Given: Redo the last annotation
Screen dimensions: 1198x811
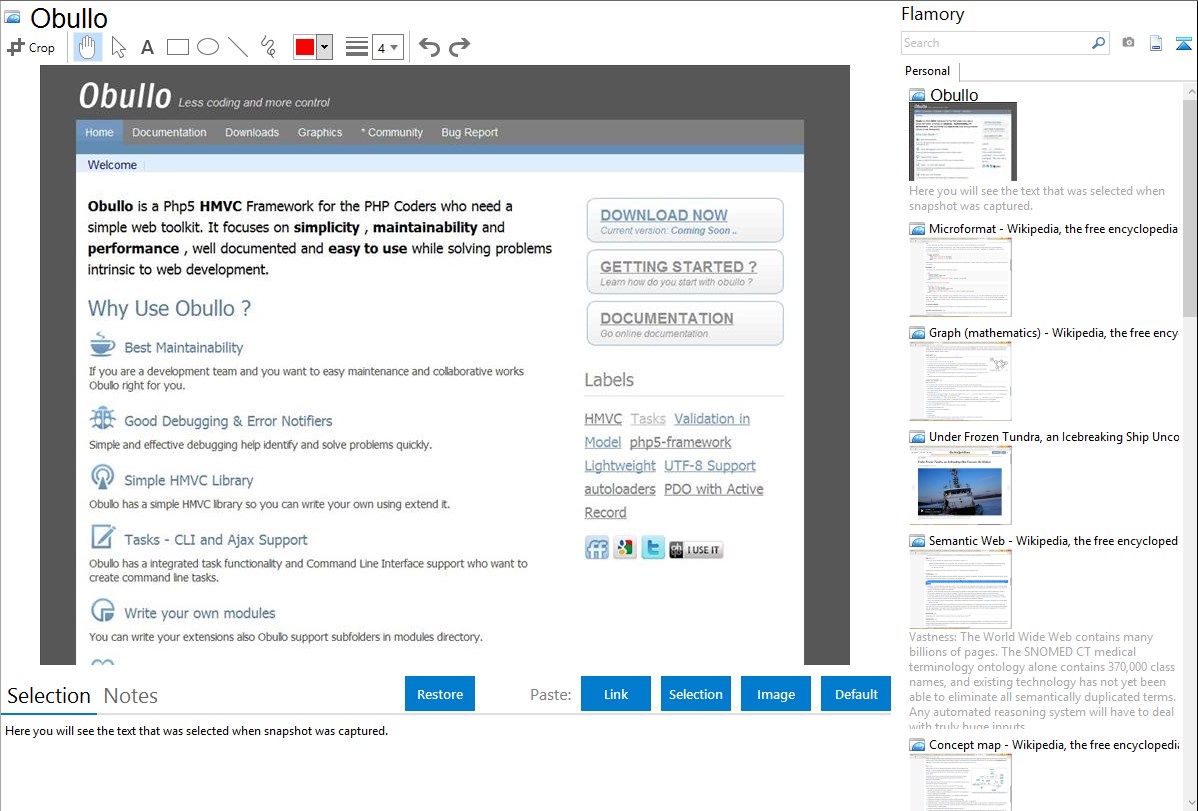Looking at the screenshot, I should point(459,47).
